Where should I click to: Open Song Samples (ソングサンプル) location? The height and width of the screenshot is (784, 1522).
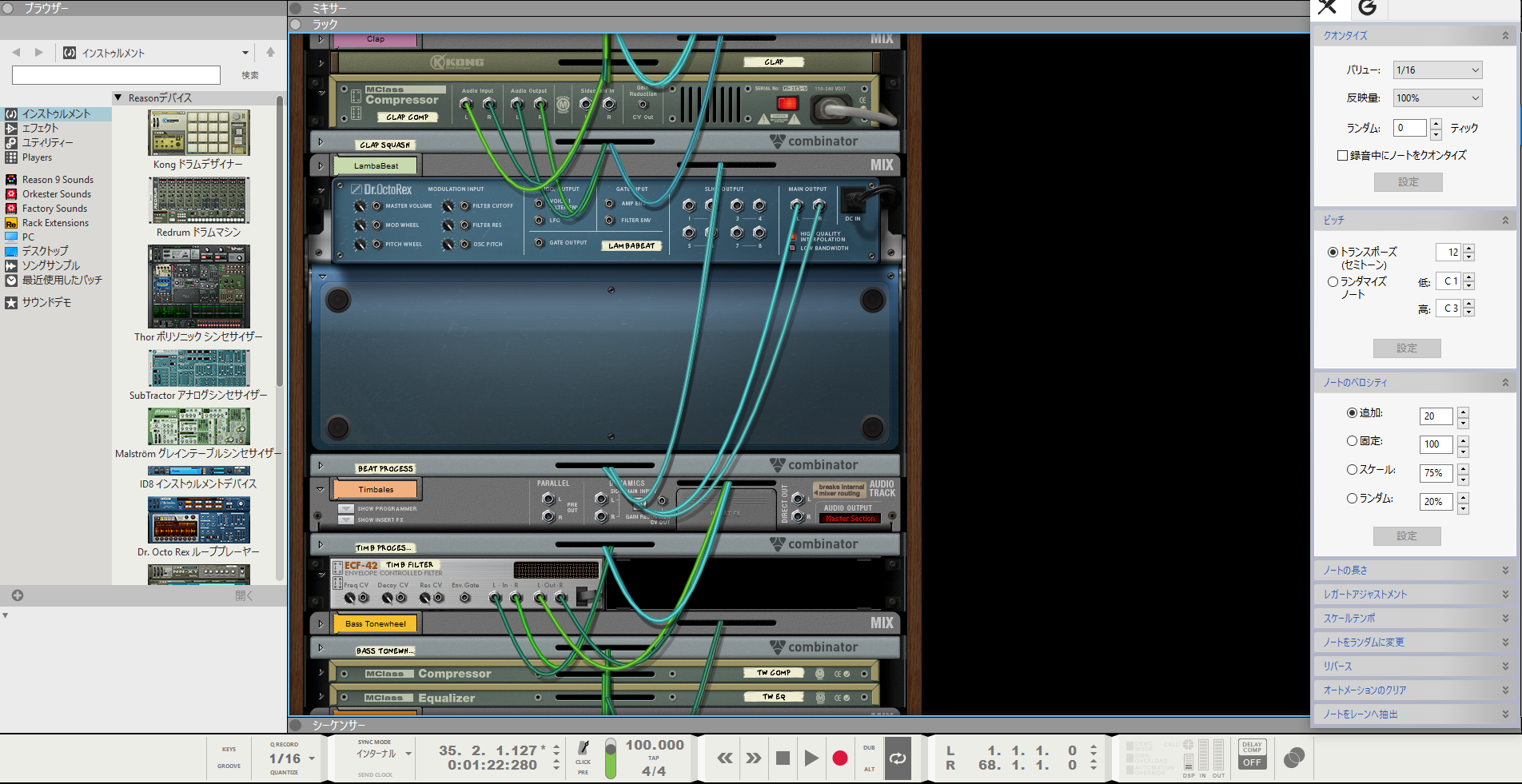pyautogui.click(x=50, y=265)
